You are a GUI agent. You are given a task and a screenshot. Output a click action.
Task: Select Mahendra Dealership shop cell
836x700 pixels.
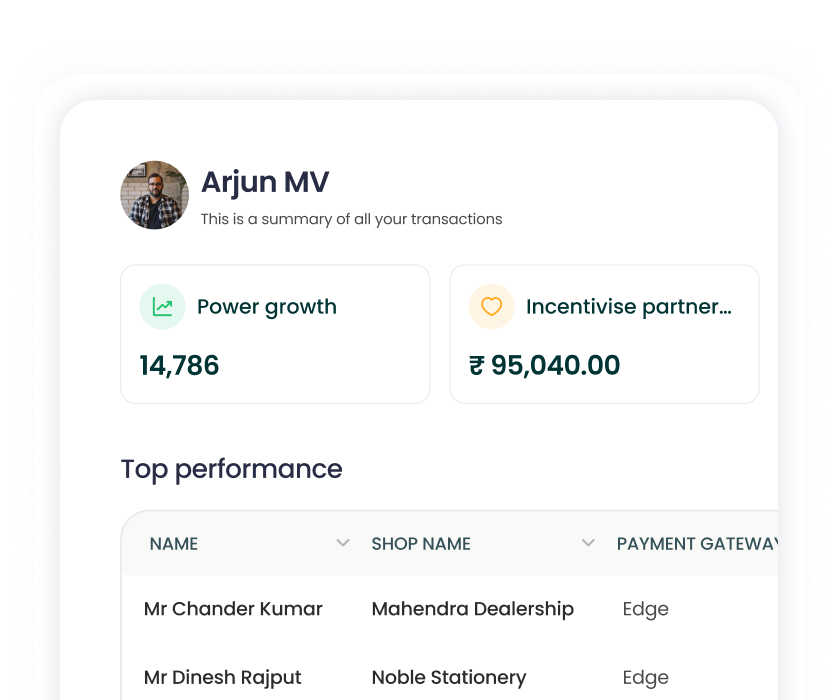472,609
